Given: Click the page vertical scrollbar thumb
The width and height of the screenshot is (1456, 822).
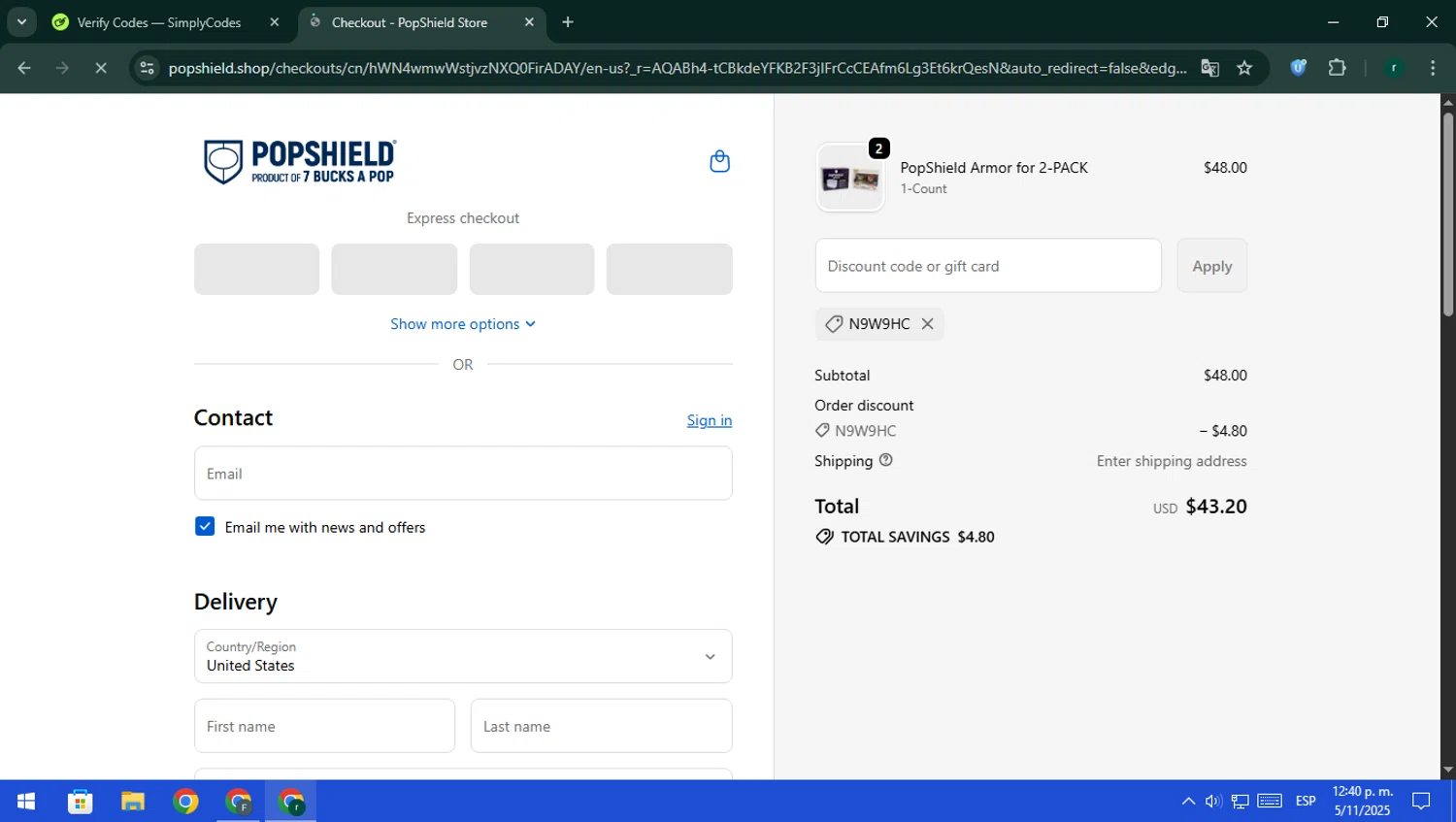Looking at the screenshot, I should pyautogui.click(x=1448, y=214).
